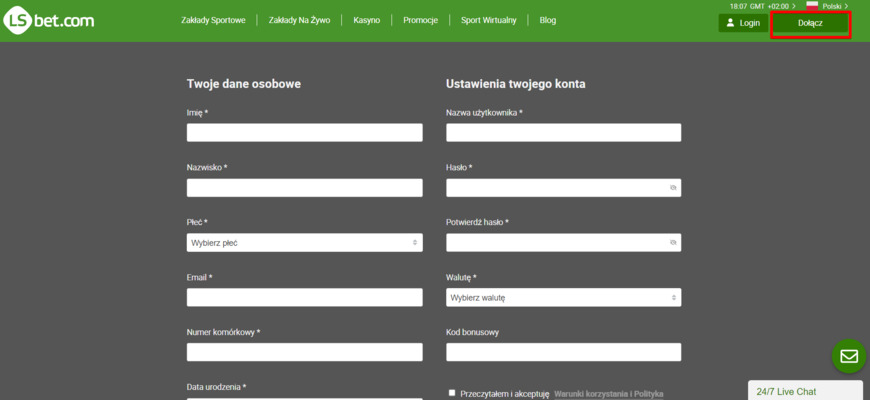Screen dimensions: 870x400
Task: Open the Blog page
Action: (548, 21)
